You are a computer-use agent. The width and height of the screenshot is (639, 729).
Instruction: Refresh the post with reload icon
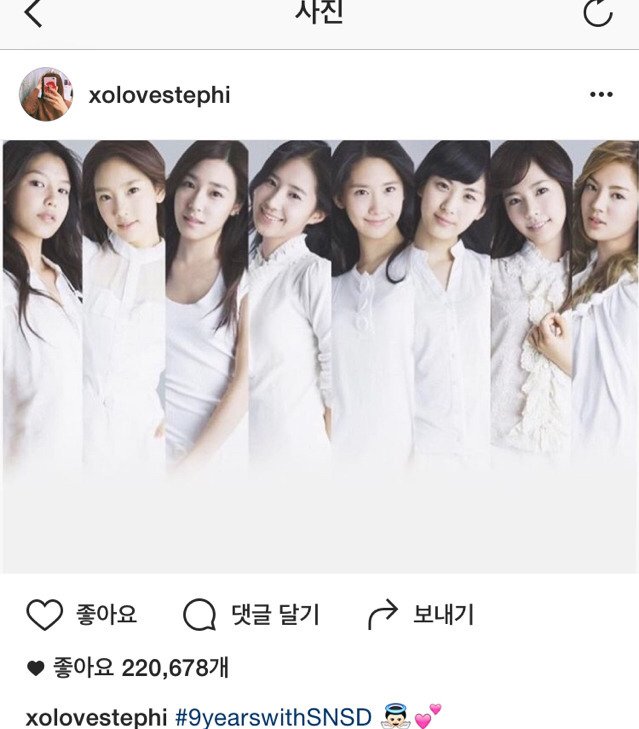coord(599,13)
